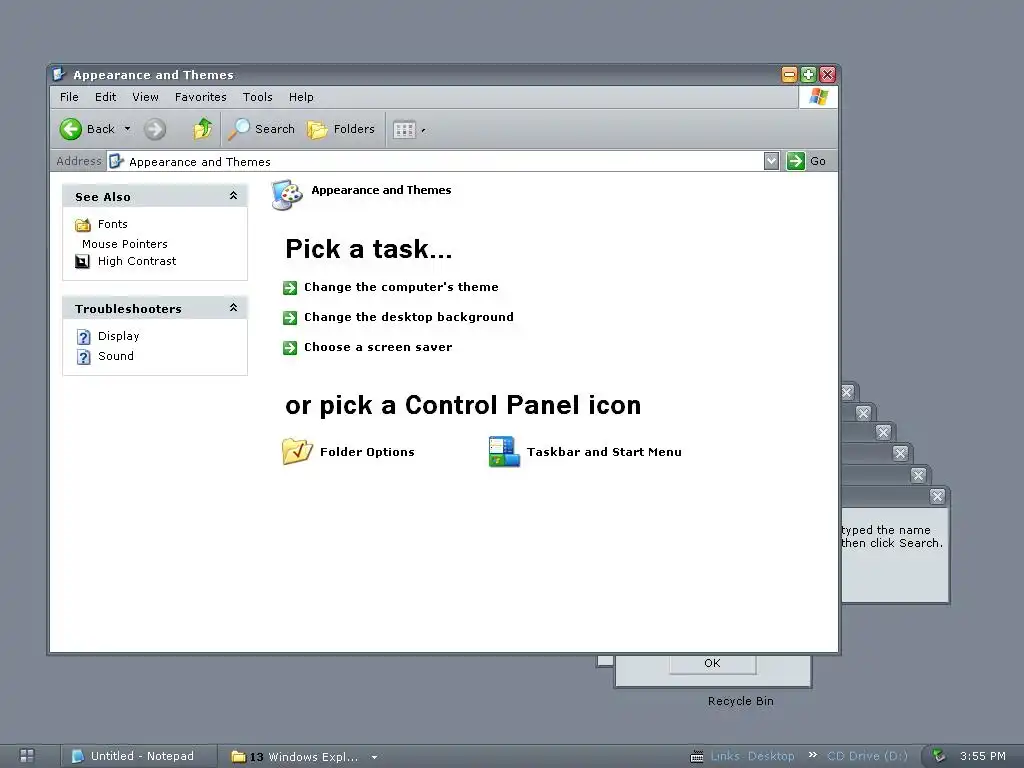Click the keyboard icon on the taskbar
1024x768 pixels.
click(697, 756)
